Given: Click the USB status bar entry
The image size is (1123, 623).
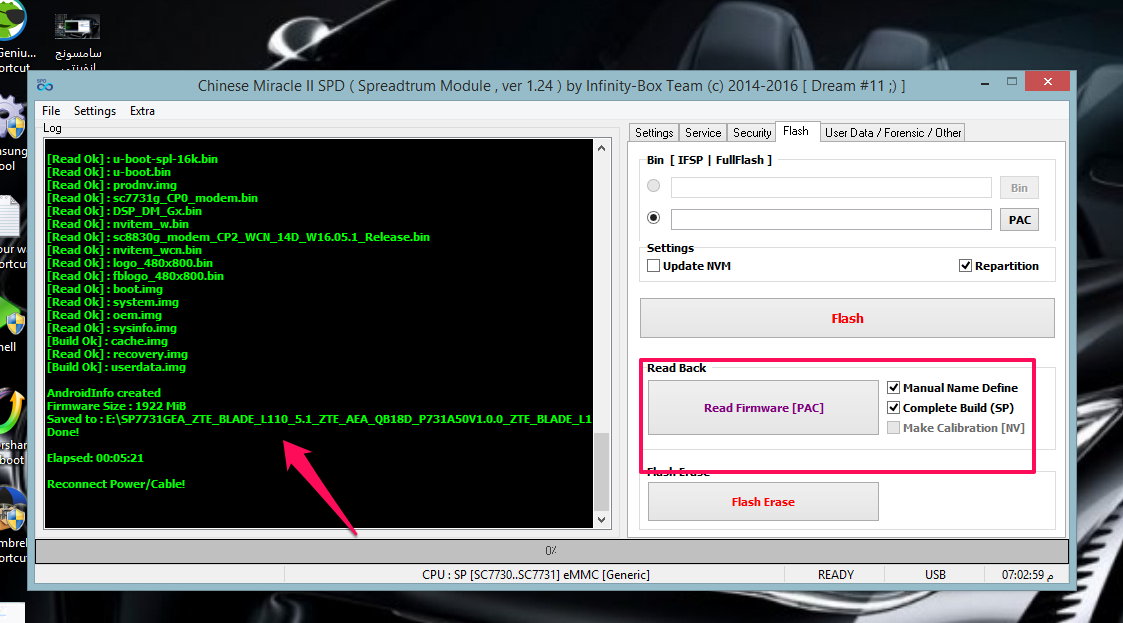Looking at the screenshot, I should [x=935, y=574].
